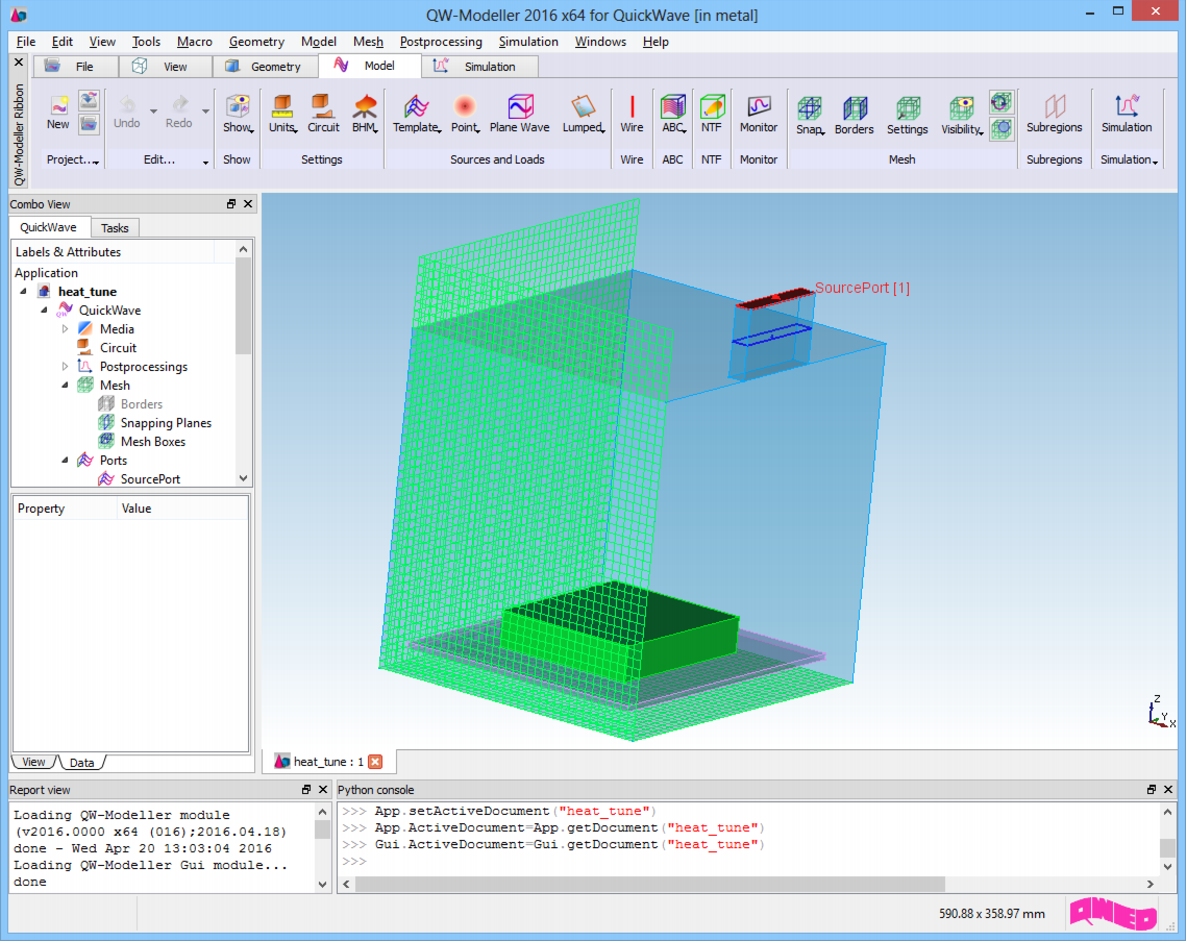Screen dimensions: 1187x943
Task: Add a Plane Wave source
Action: 519,113
